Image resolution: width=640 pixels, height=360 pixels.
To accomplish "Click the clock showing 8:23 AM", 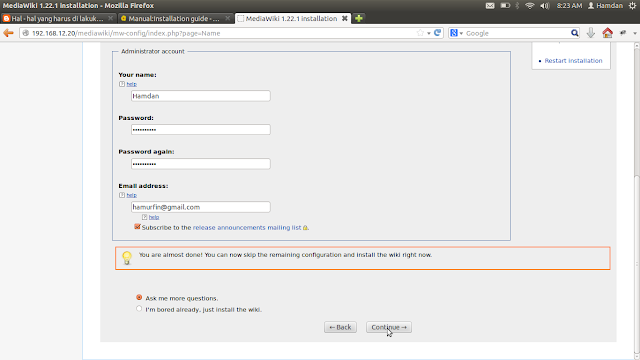I will pos(569,6).
